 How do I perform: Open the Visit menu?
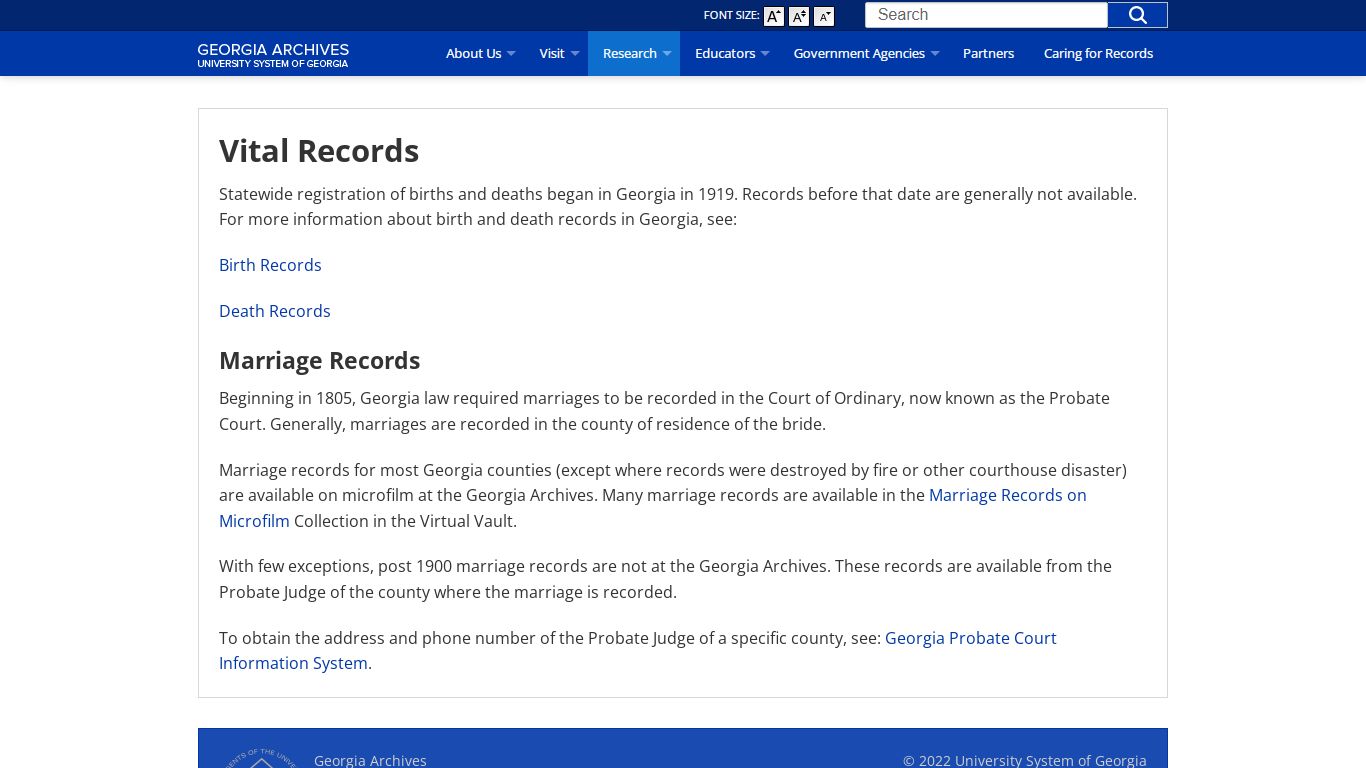pyautogui.click(x=552, y=54)
